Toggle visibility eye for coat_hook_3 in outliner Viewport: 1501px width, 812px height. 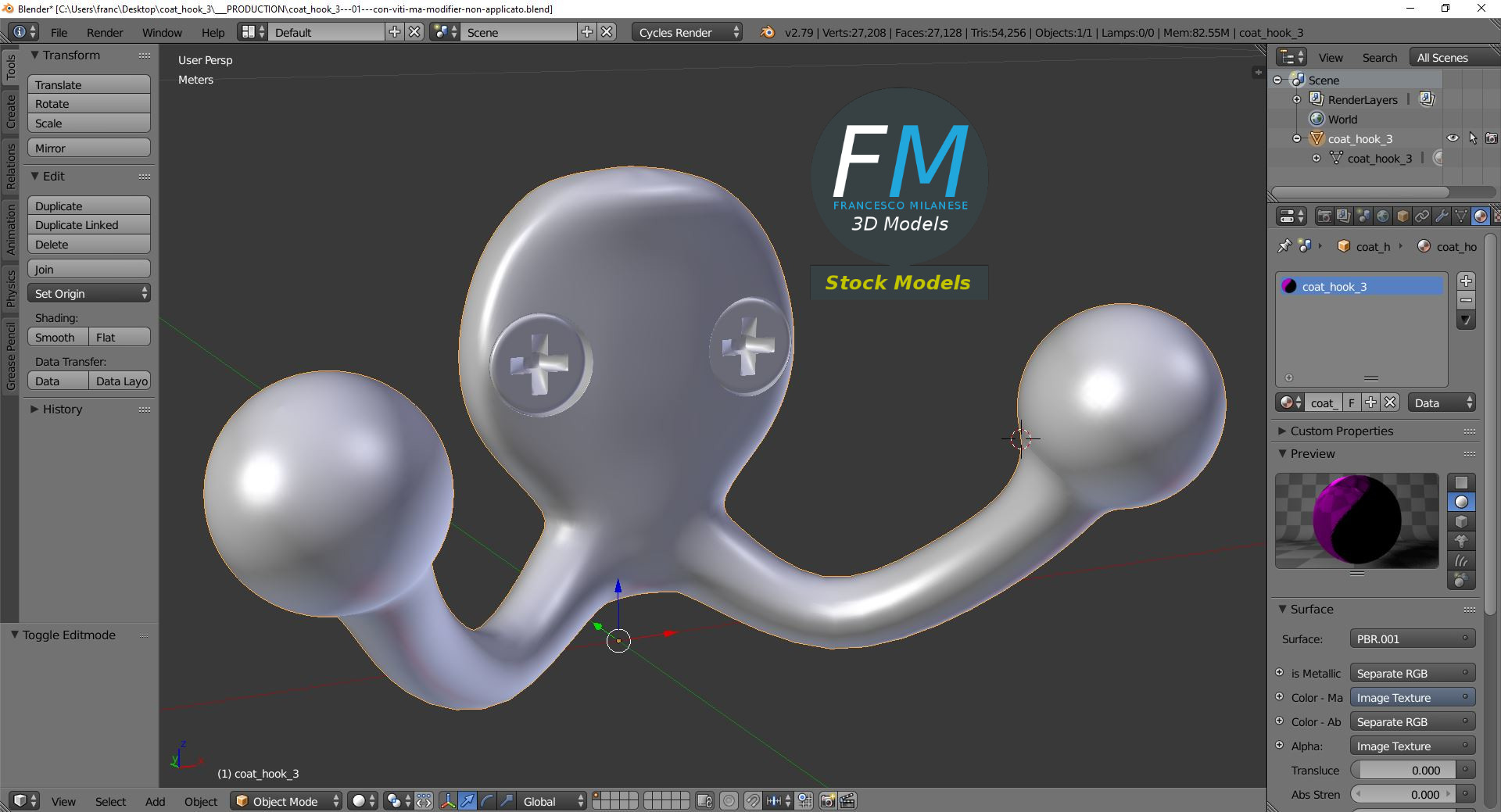pos(1453,138)
